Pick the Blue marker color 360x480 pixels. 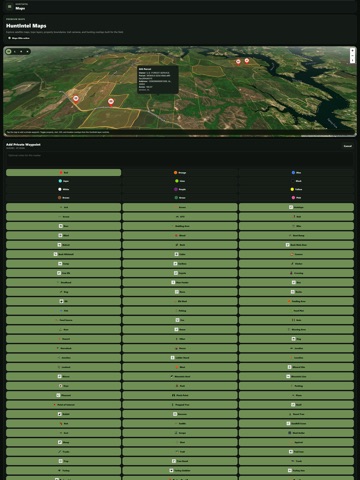click(296, 172)
